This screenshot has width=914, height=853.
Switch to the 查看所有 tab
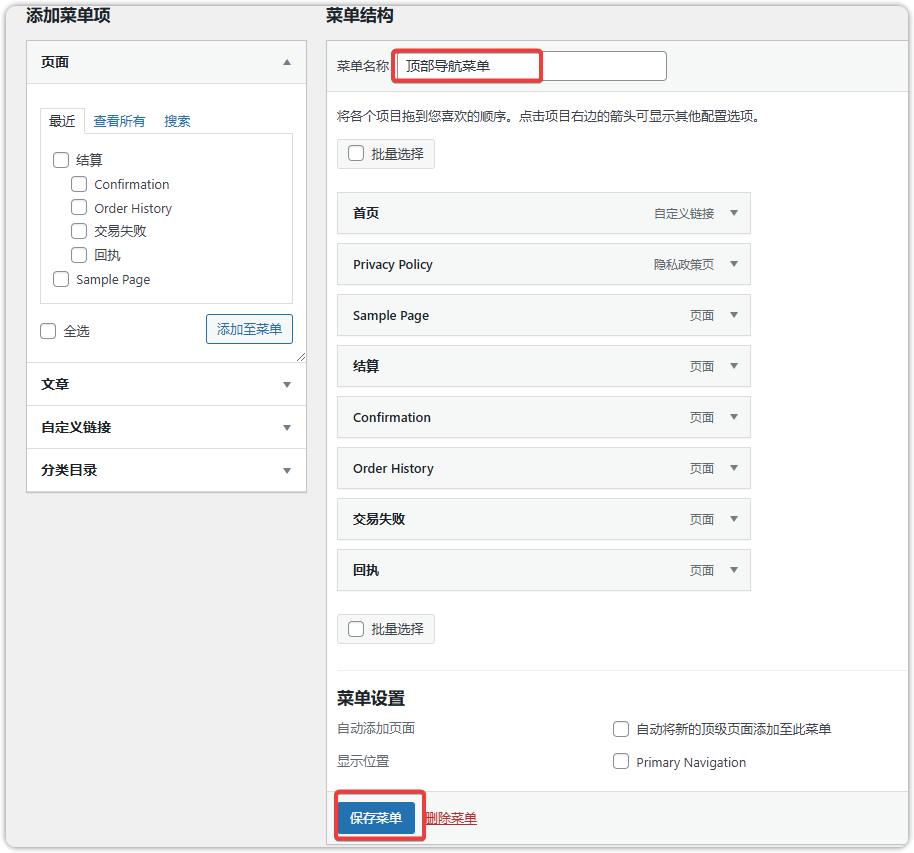(119, 121)
